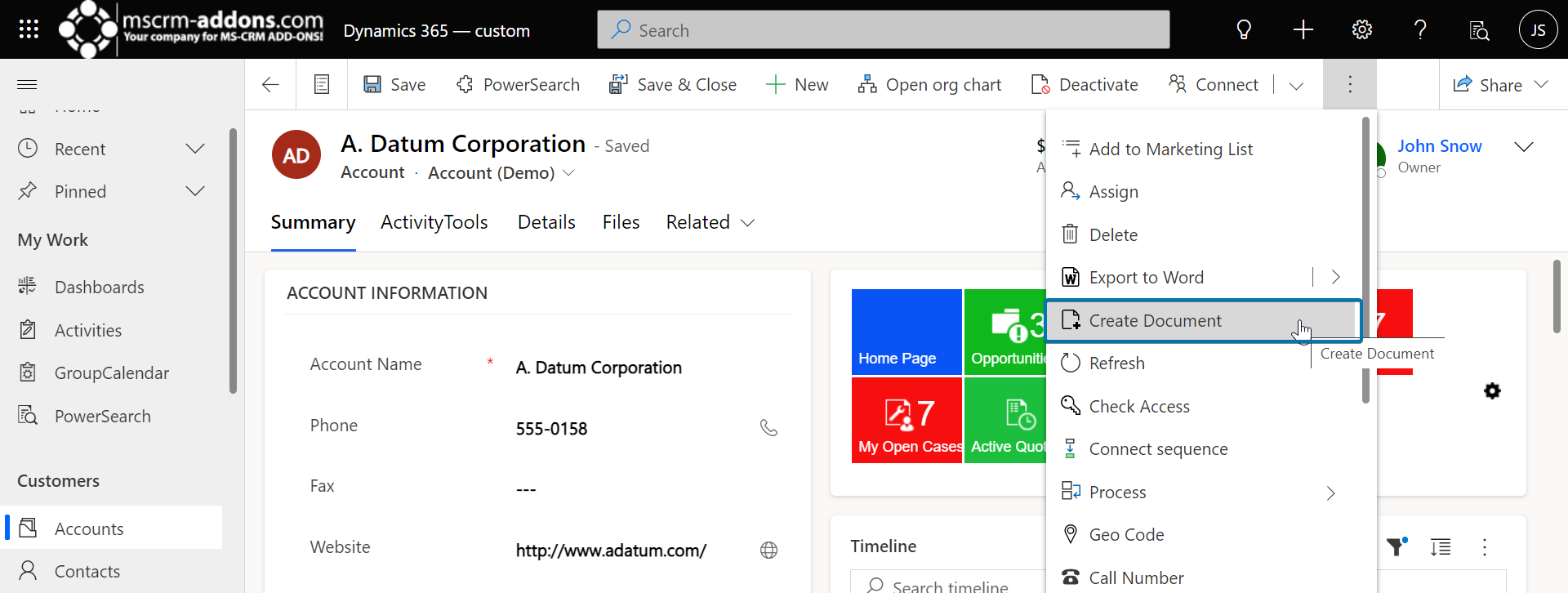Open JS user account avatar

[1538, 30]
